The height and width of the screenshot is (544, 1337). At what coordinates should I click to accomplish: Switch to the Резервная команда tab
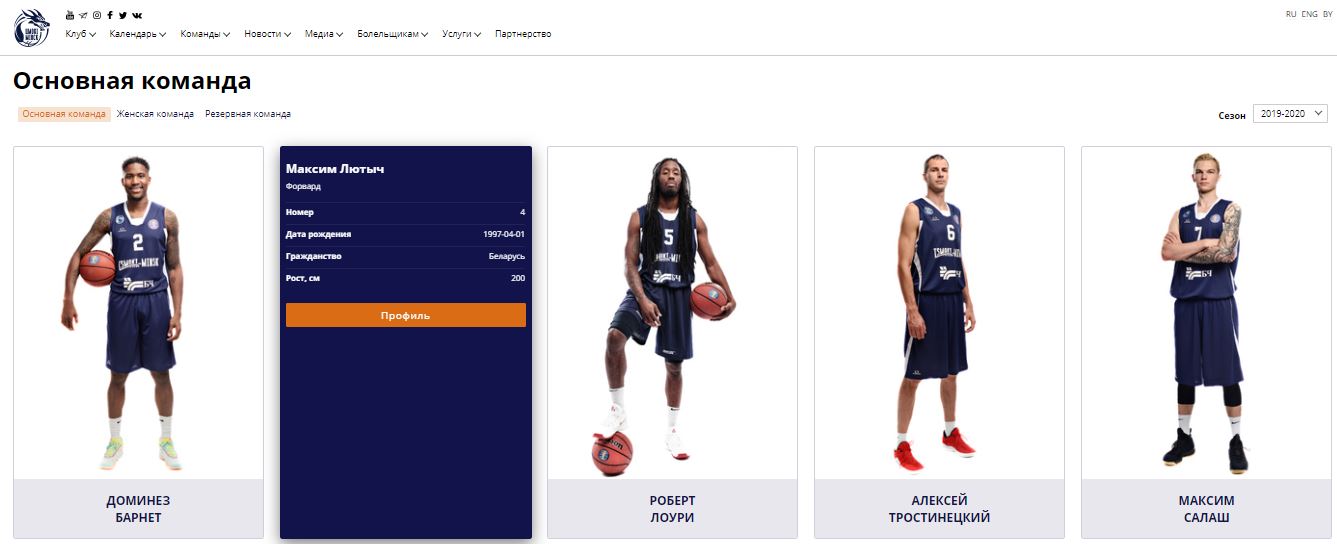[x=248, y=114]
